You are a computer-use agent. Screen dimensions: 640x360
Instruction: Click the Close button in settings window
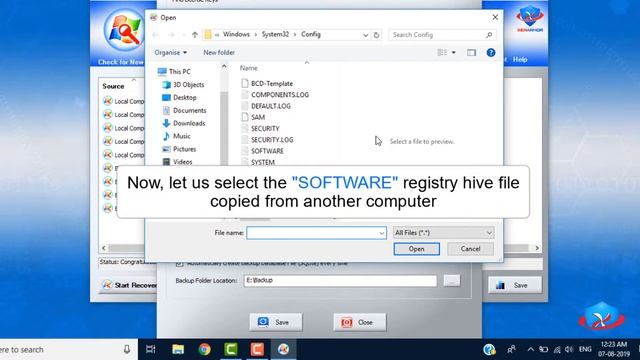click(x=359, y=322)
